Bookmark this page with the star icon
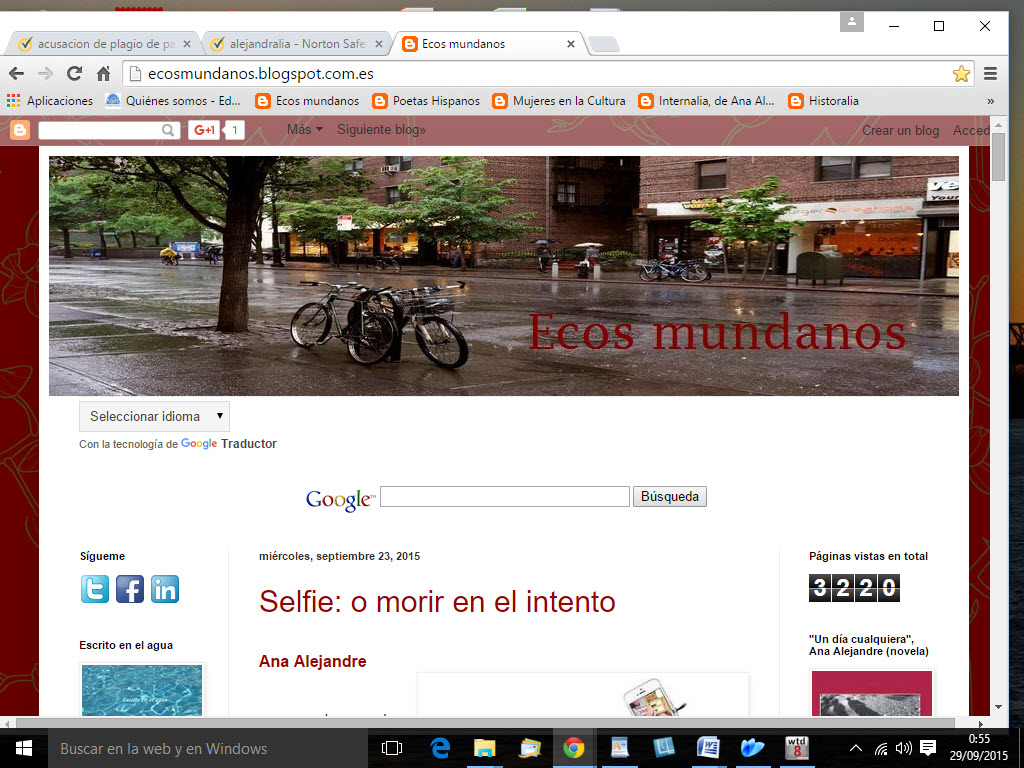 [x=961, y=73]
